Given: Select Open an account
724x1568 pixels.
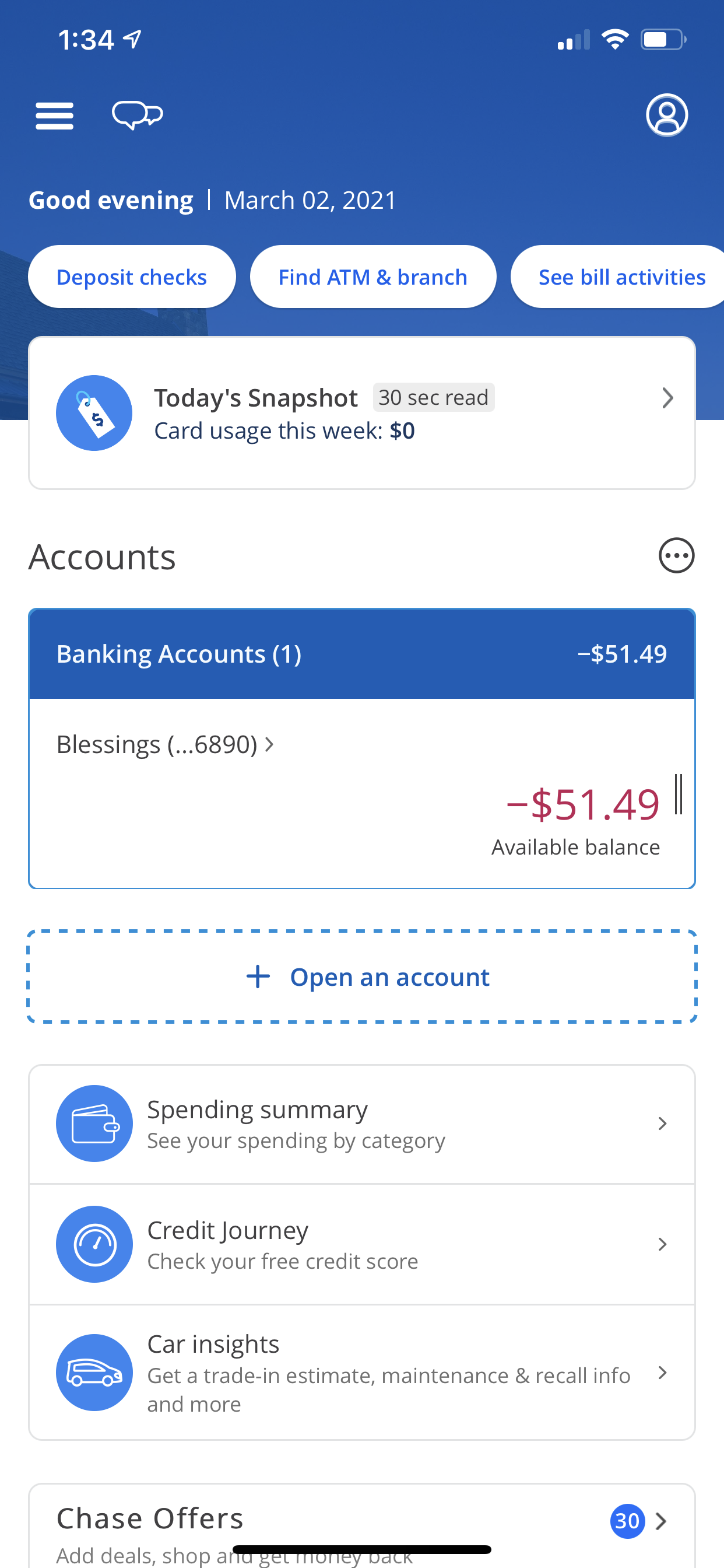Looking at the screenshot, I should click(x=362, y=977).
